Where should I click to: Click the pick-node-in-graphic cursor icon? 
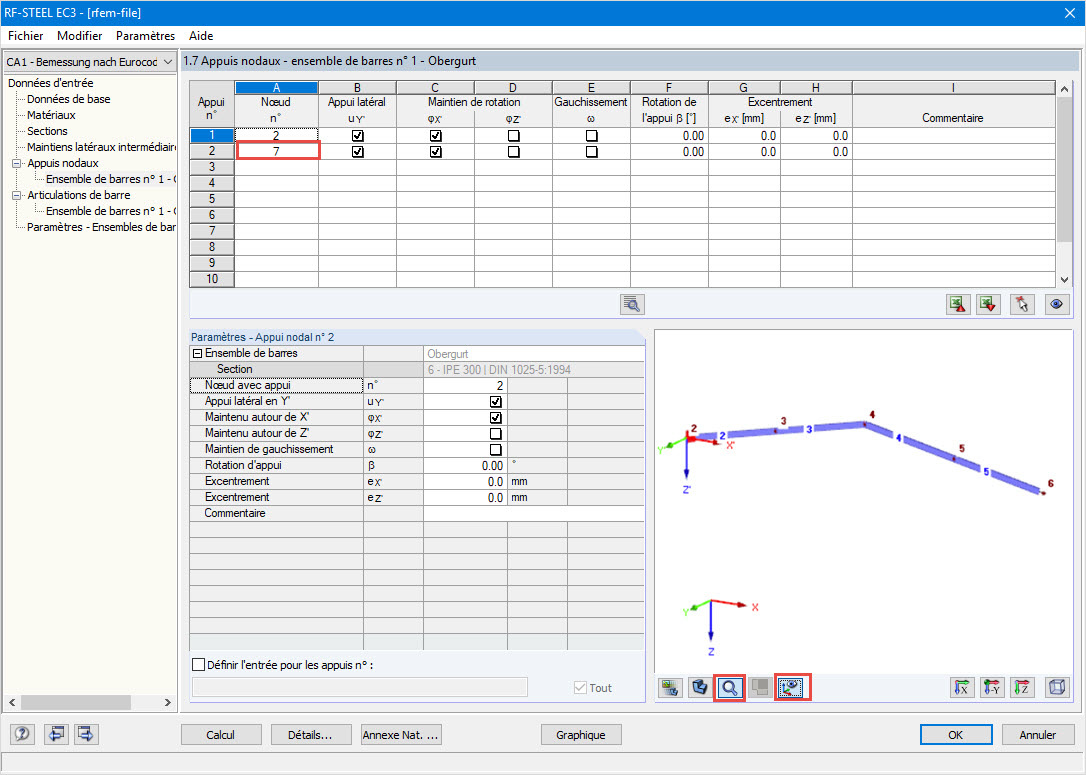[x=1022, y=304]
